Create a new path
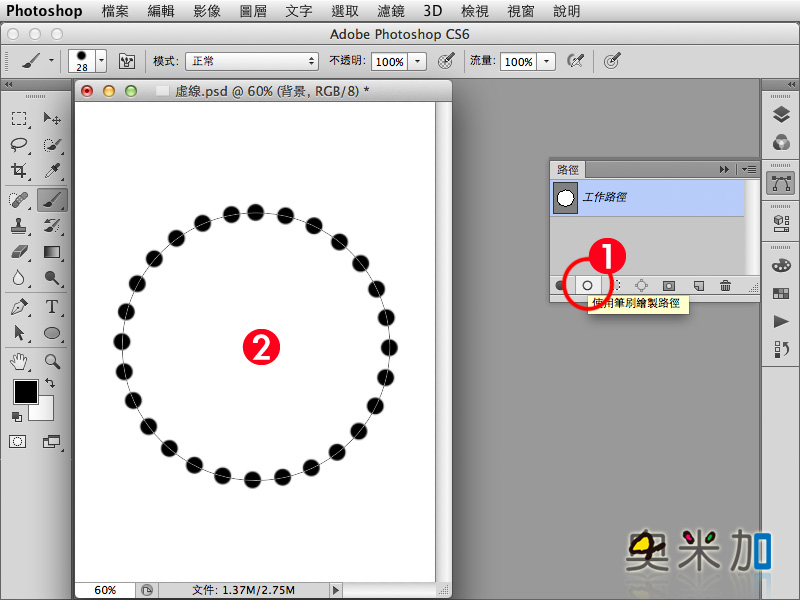The image size is (800, 600). pos(698,286)
